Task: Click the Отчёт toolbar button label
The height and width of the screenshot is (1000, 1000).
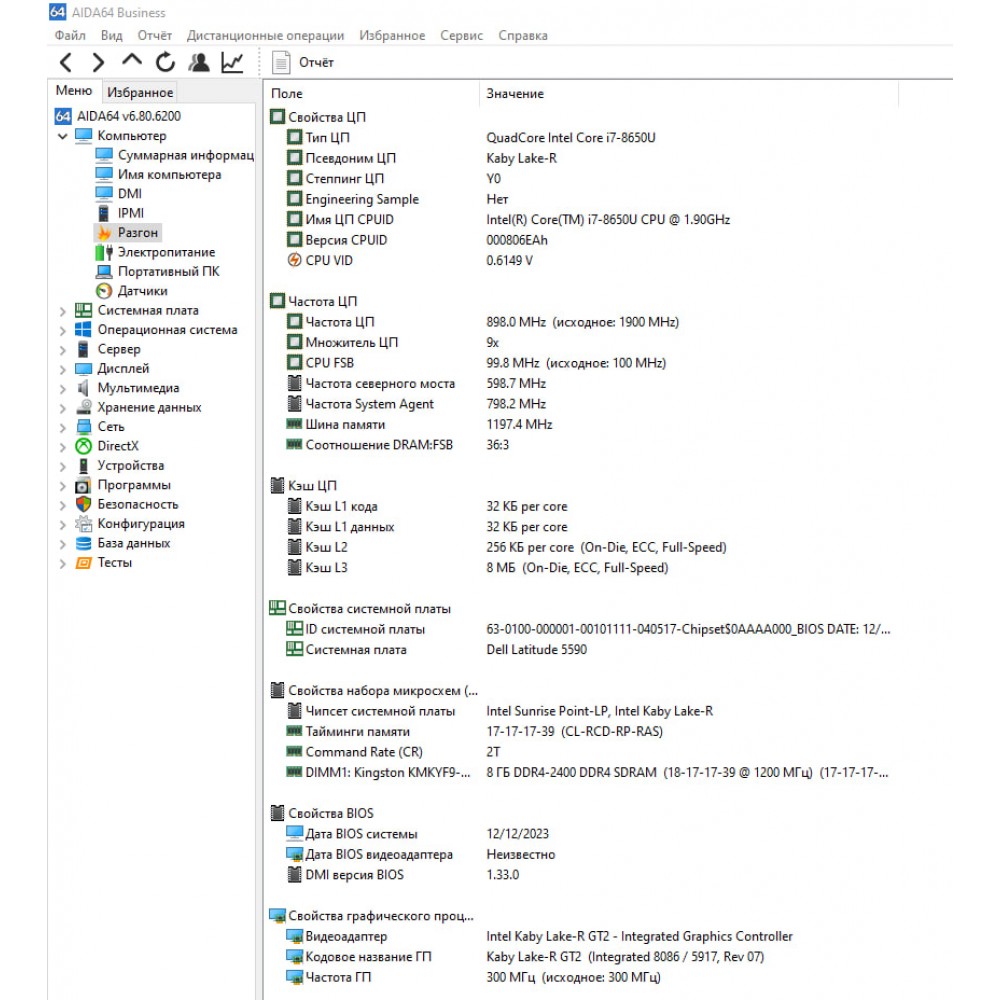Action: [x=316, y=62]
